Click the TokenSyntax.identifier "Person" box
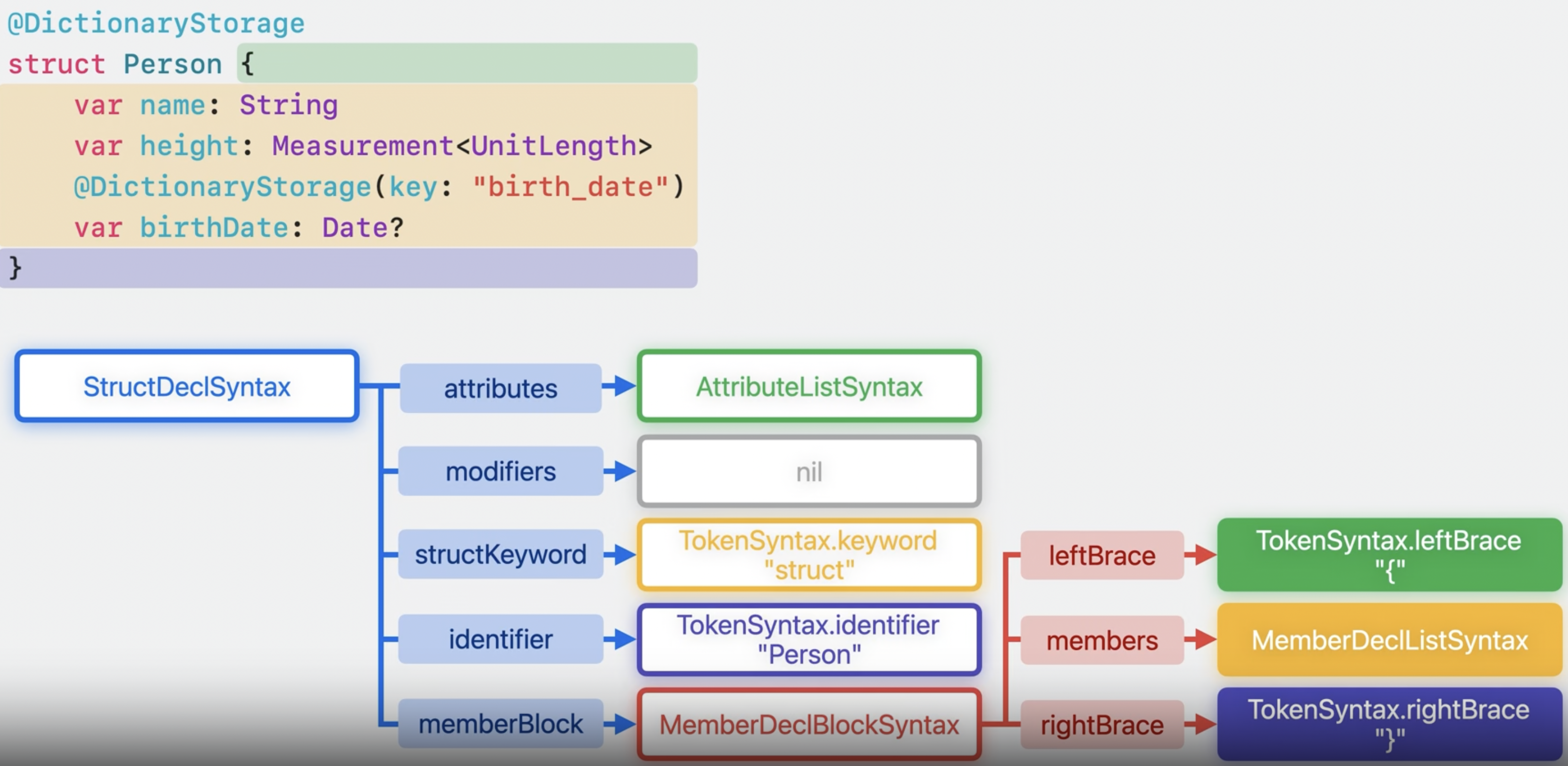1568x766 pixels. 809,639
